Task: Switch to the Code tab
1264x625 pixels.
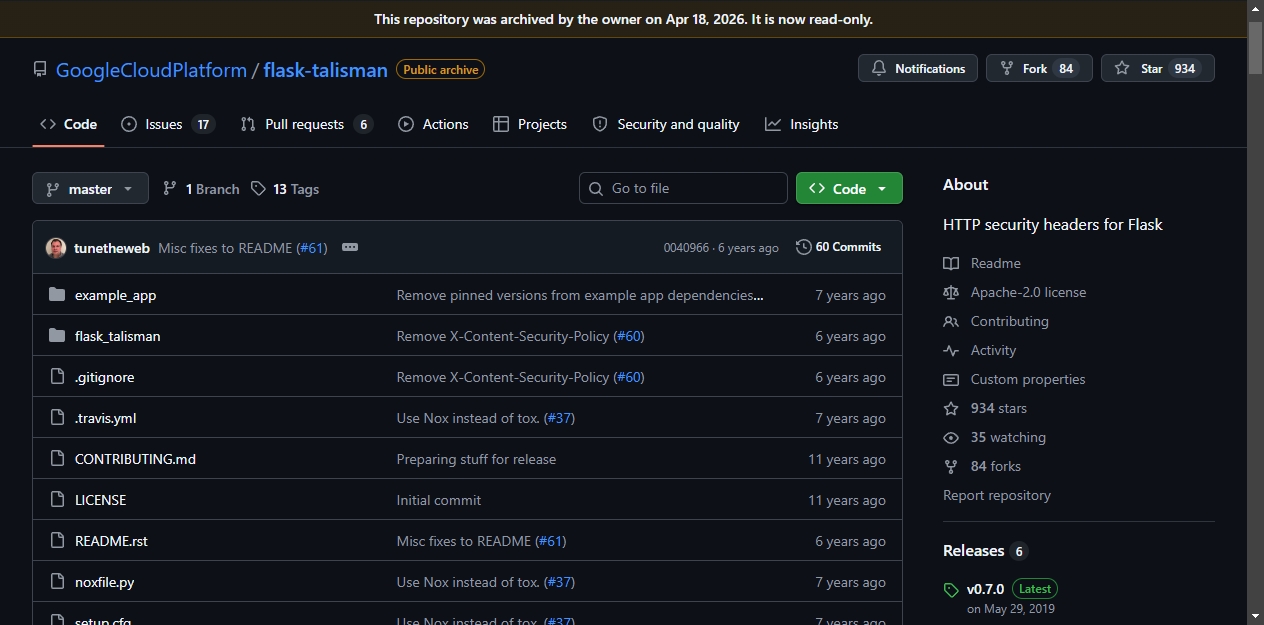Action: point(68,124)
